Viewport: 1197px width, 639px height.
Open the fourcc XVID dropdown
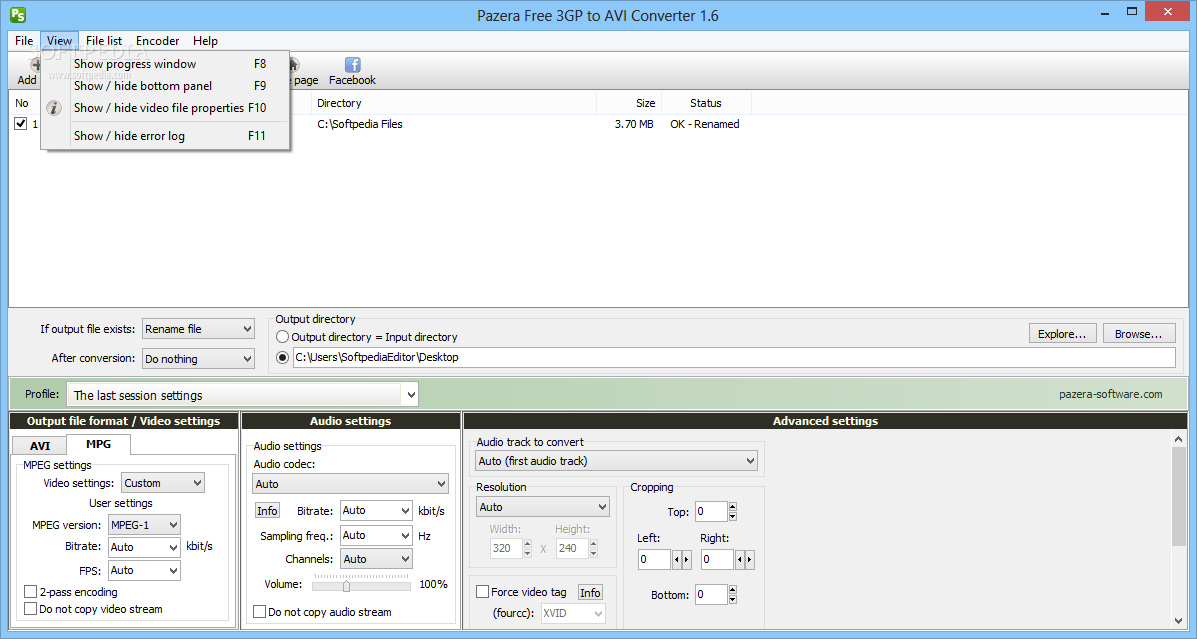click(573, 613)
